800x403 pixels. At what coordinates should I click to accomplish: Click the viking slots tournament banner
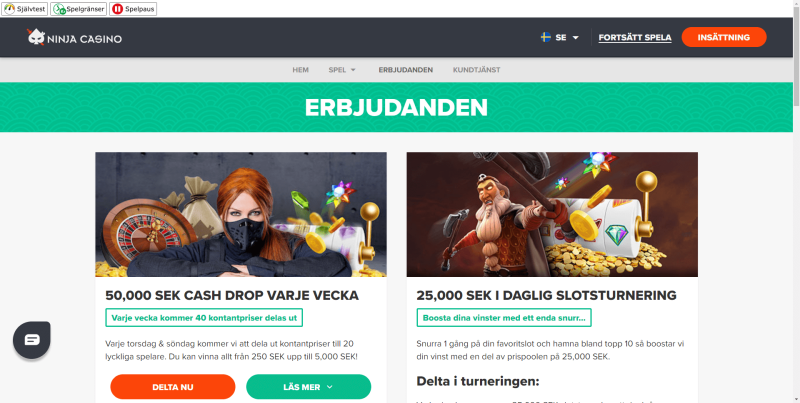coord(552,215)
